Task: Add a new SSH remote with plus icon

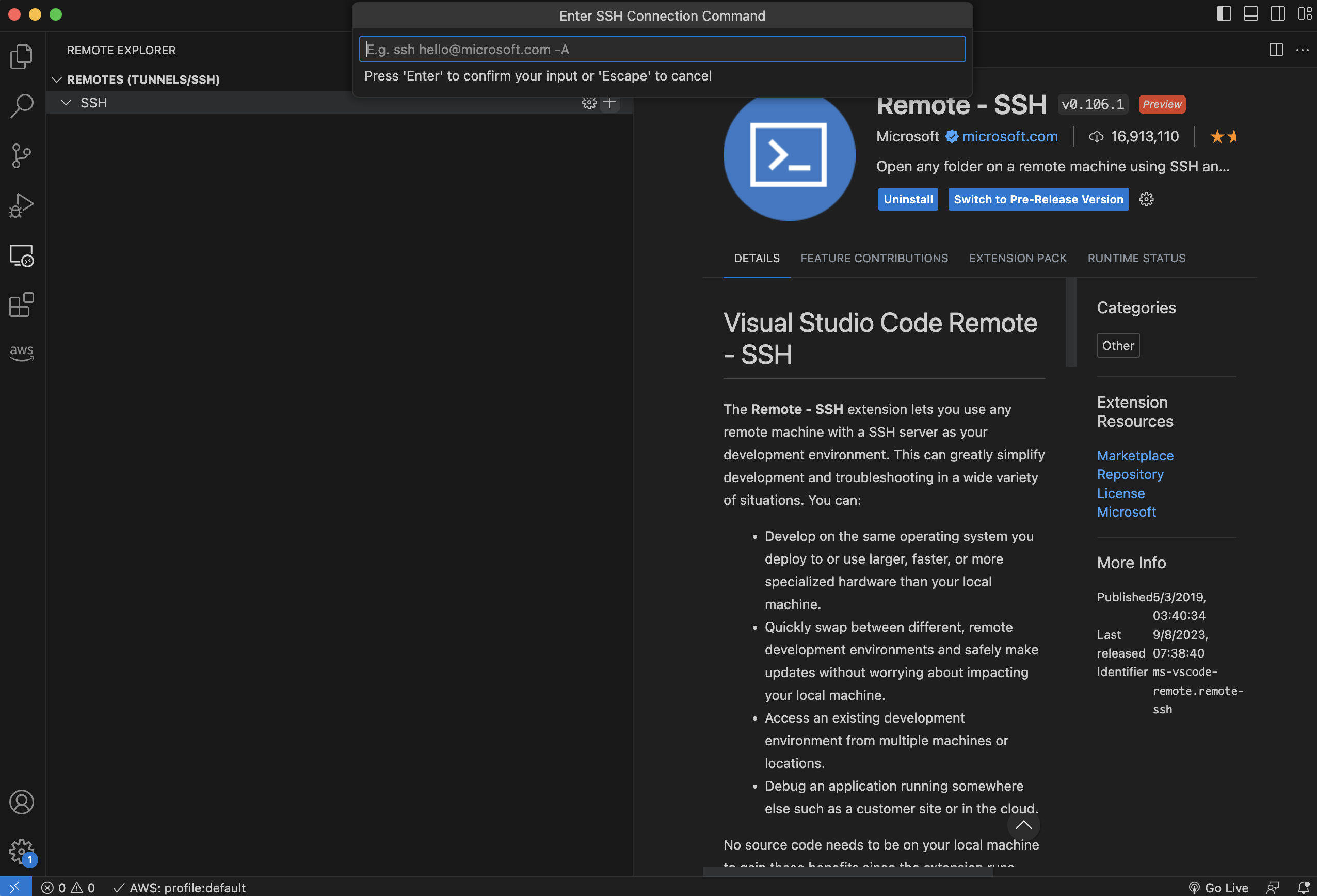Action: pos(610,103)
